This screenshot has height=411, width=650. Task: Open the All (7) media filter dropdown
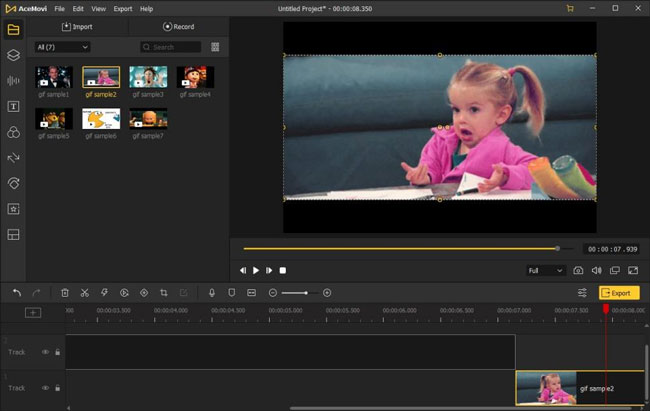(62, 47)
